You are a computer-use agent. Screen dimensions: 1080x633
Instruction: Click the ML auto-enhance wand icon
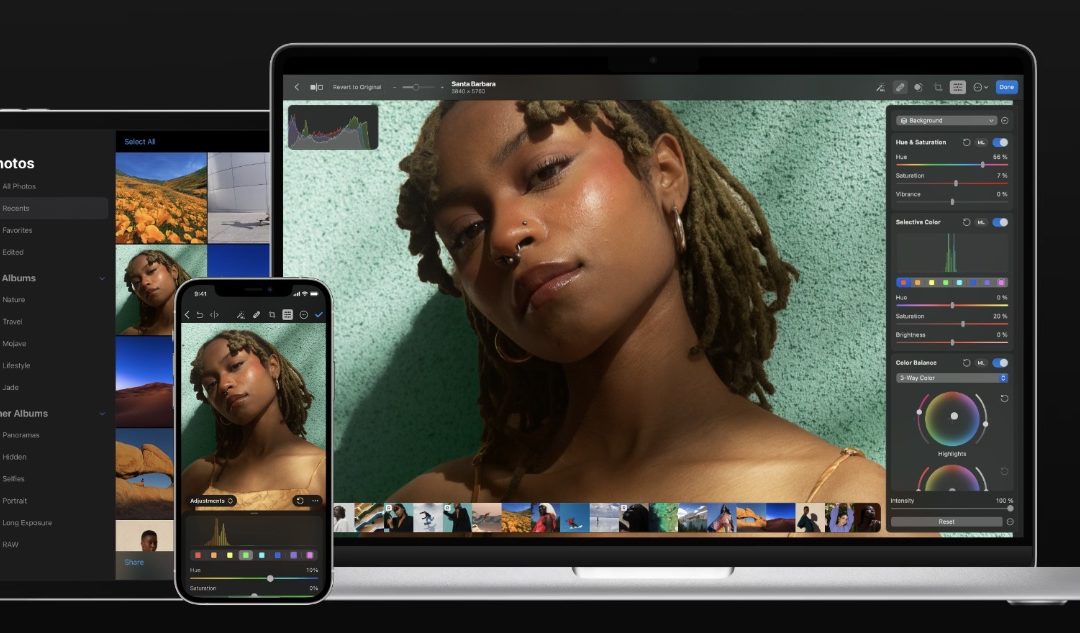tap(883, 87)
